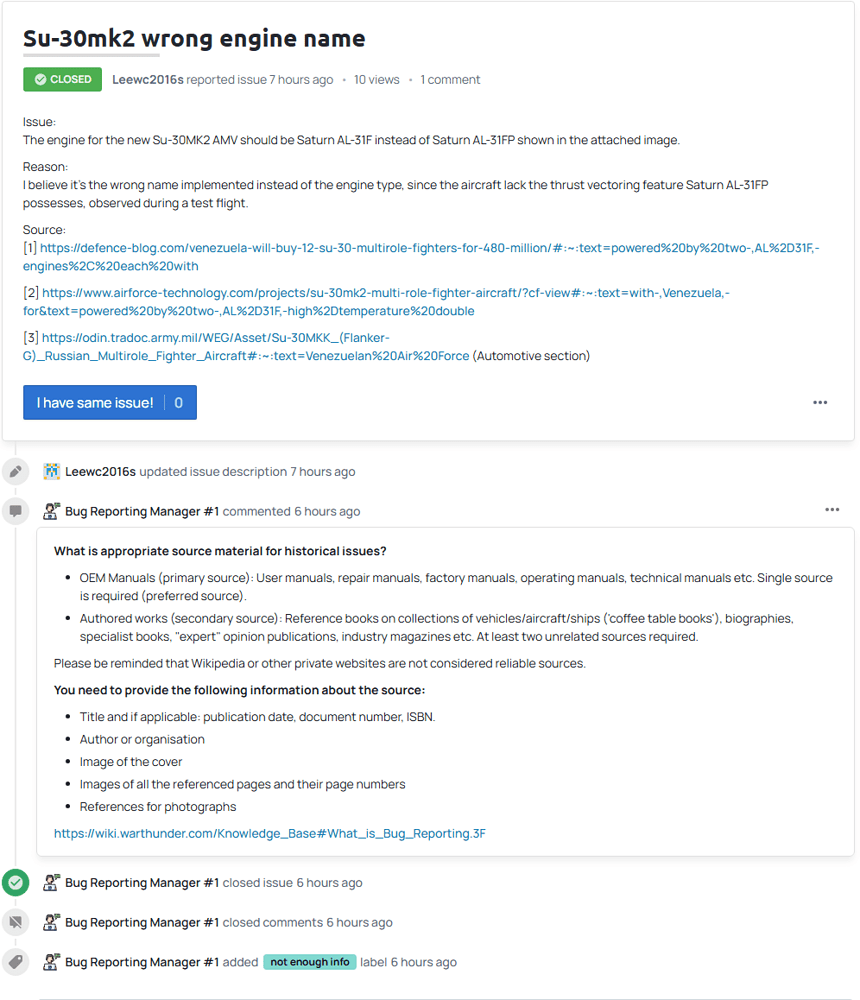
Task: Open issue options three-dot menu
Action: (x=820, y=403)
